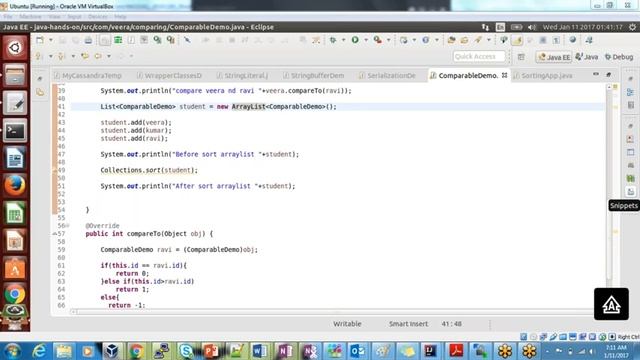
Task: Click the Ubuntu volume indicator icon
Action: click(532, 27)
